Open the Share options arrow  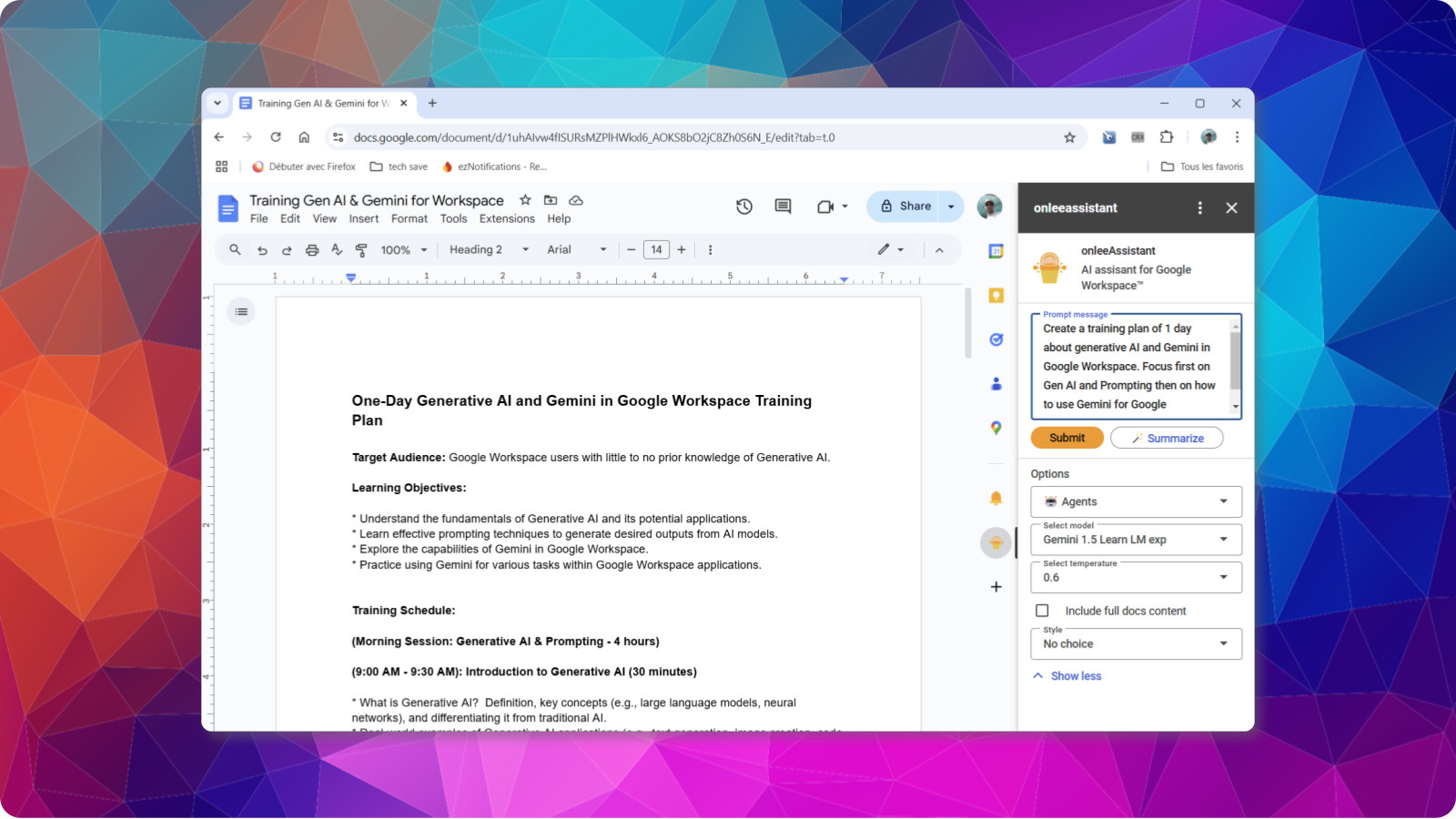951,207
